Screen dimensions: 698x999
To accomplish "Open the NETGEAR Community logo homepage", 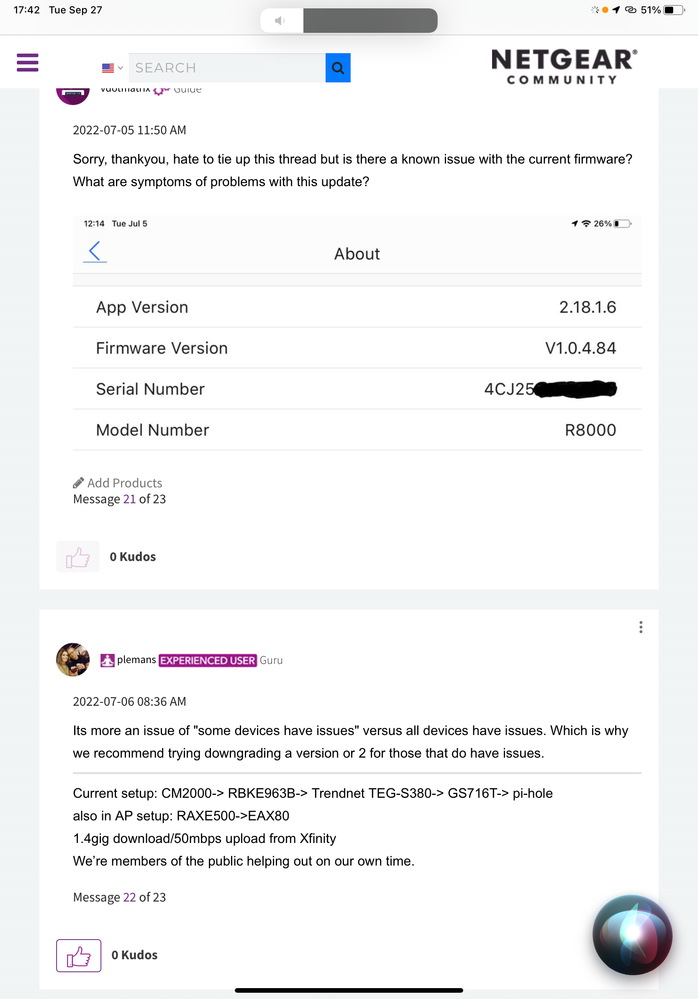I will (564, 66).
